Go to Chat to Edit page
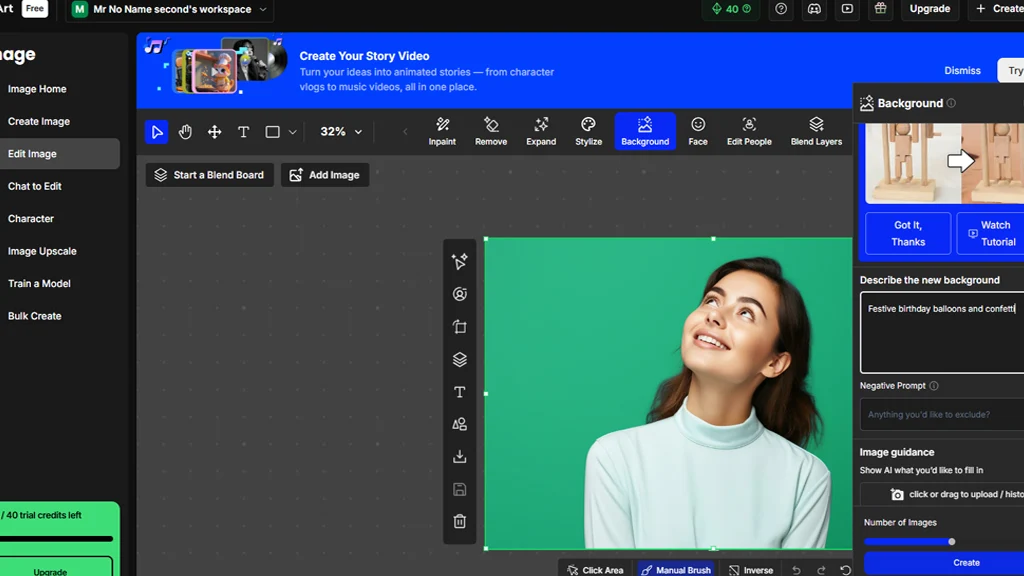 (35, 186)
